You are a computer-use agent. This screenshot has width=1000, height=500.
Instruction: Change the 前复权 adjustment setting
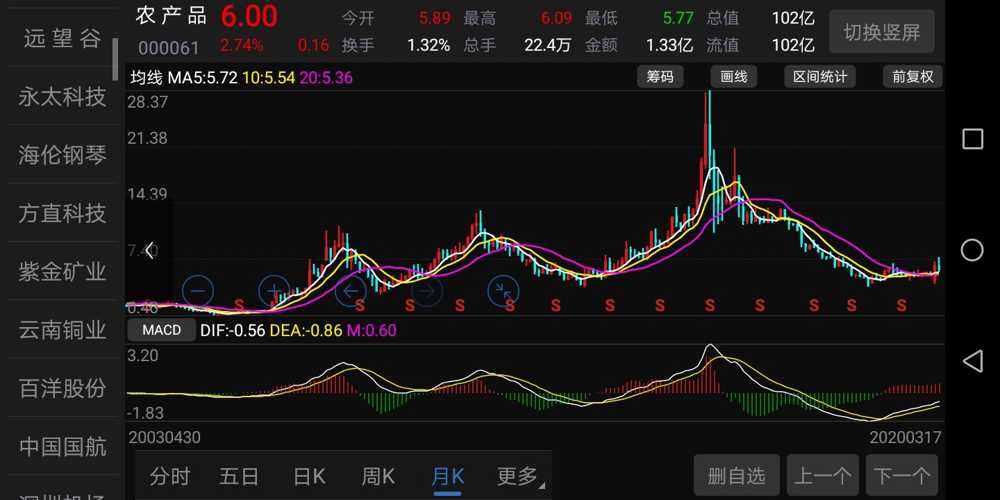913,77
